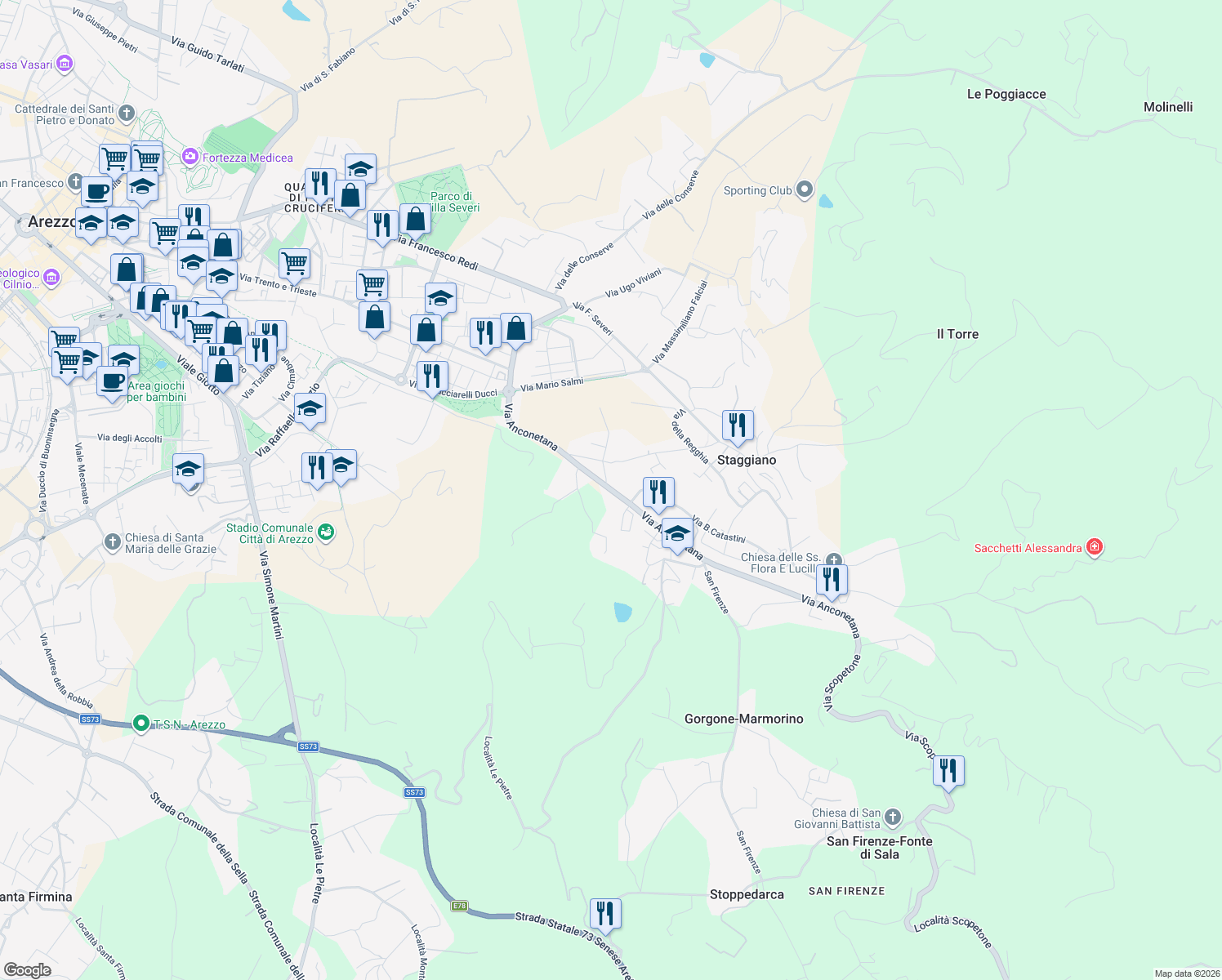
Task: Select the coffee cup icon near San Francesco
Action: (x=96, y=192)
